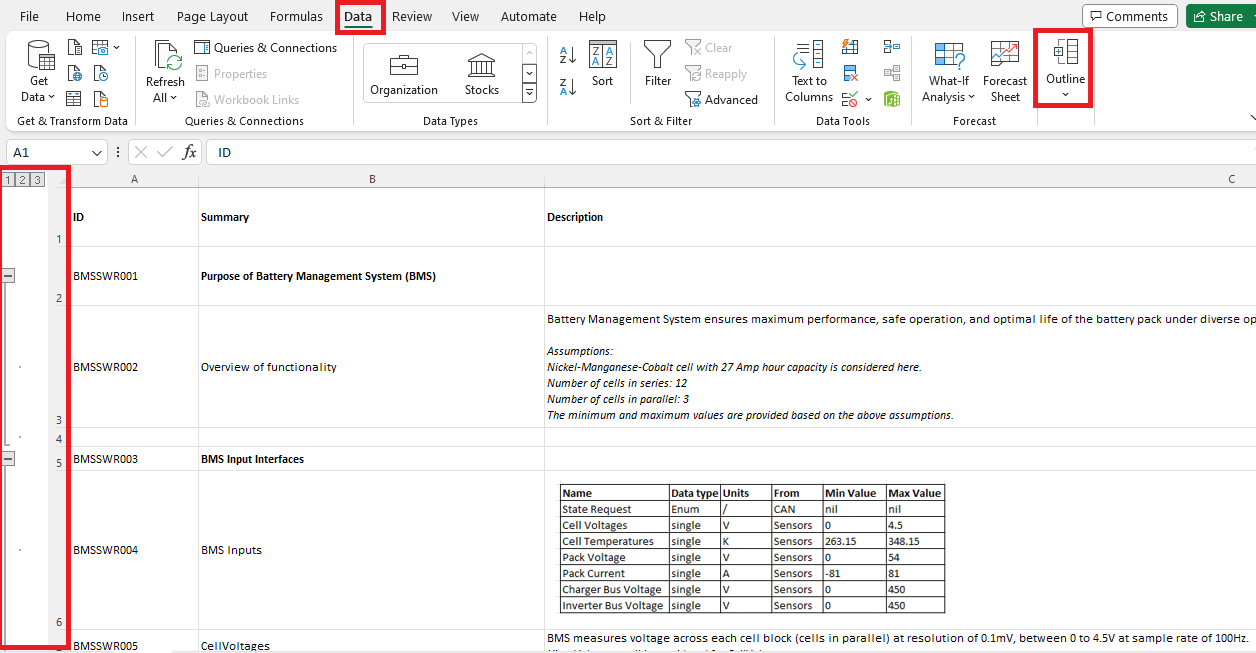Open the Review ribbon tab
The height and width of the screenshot is (653, 1256).
click(411, 16)
